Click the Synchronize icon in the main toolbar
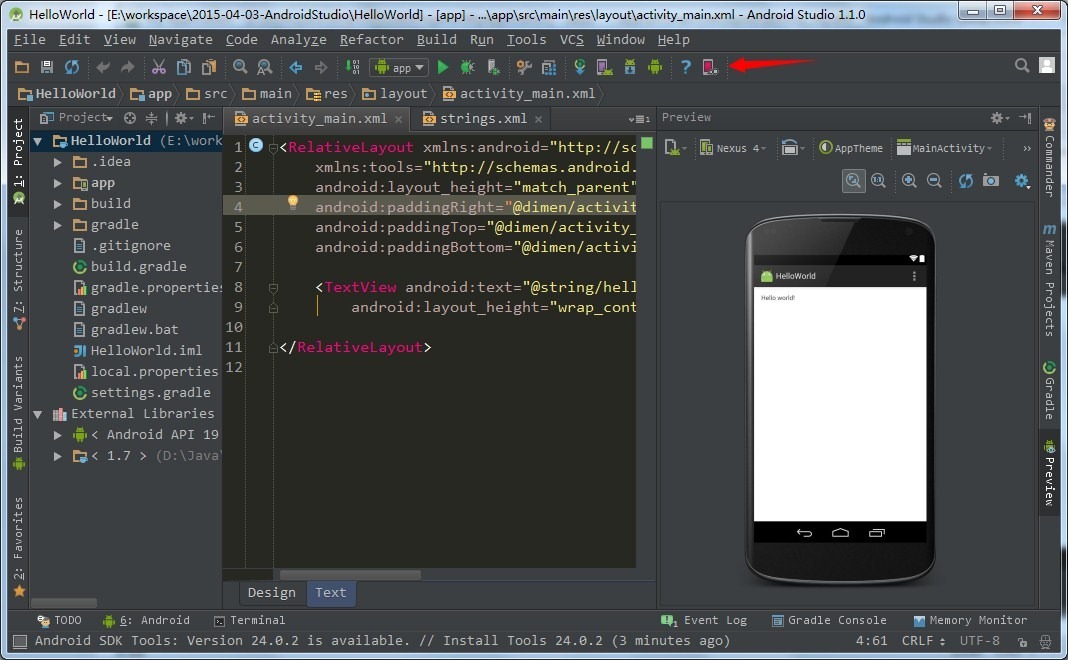This screenshot has width=1068, height=660. pyautogui.click(x=72, y=67)
